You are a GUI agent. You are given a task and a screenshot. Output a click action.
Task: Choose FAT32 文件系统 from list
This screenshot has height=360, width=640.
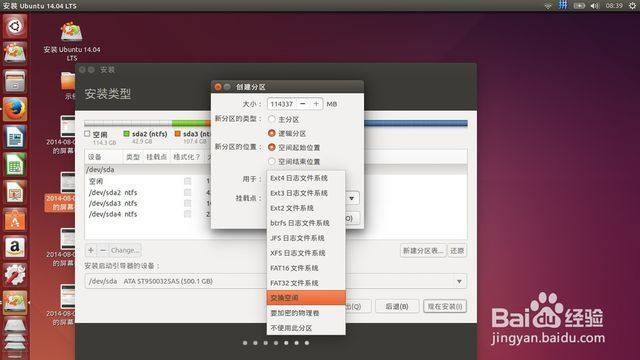[306, 283]
